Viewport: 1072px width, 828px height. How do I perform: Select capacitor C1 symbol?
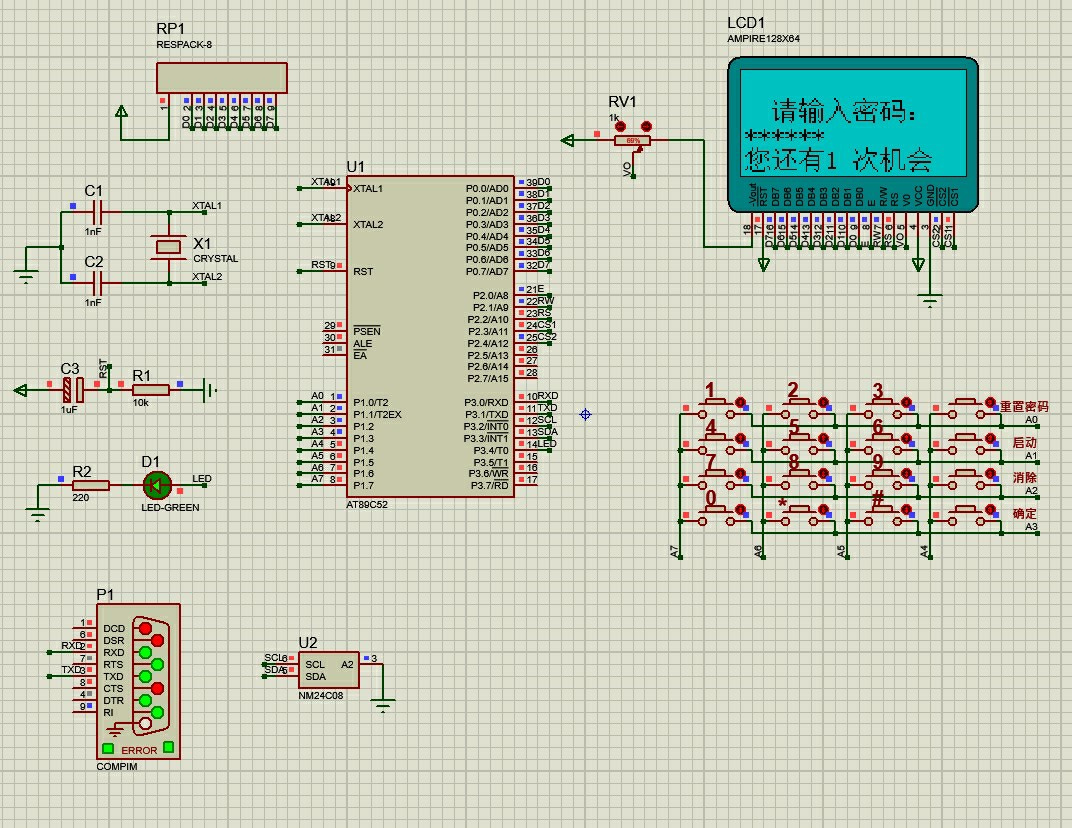point(96,212)
